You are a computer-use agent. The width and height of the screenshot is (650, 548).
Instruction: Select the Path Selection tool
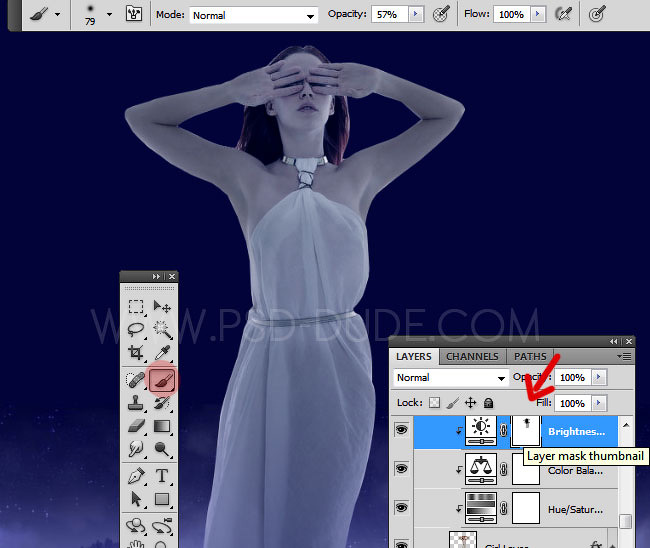136,499
